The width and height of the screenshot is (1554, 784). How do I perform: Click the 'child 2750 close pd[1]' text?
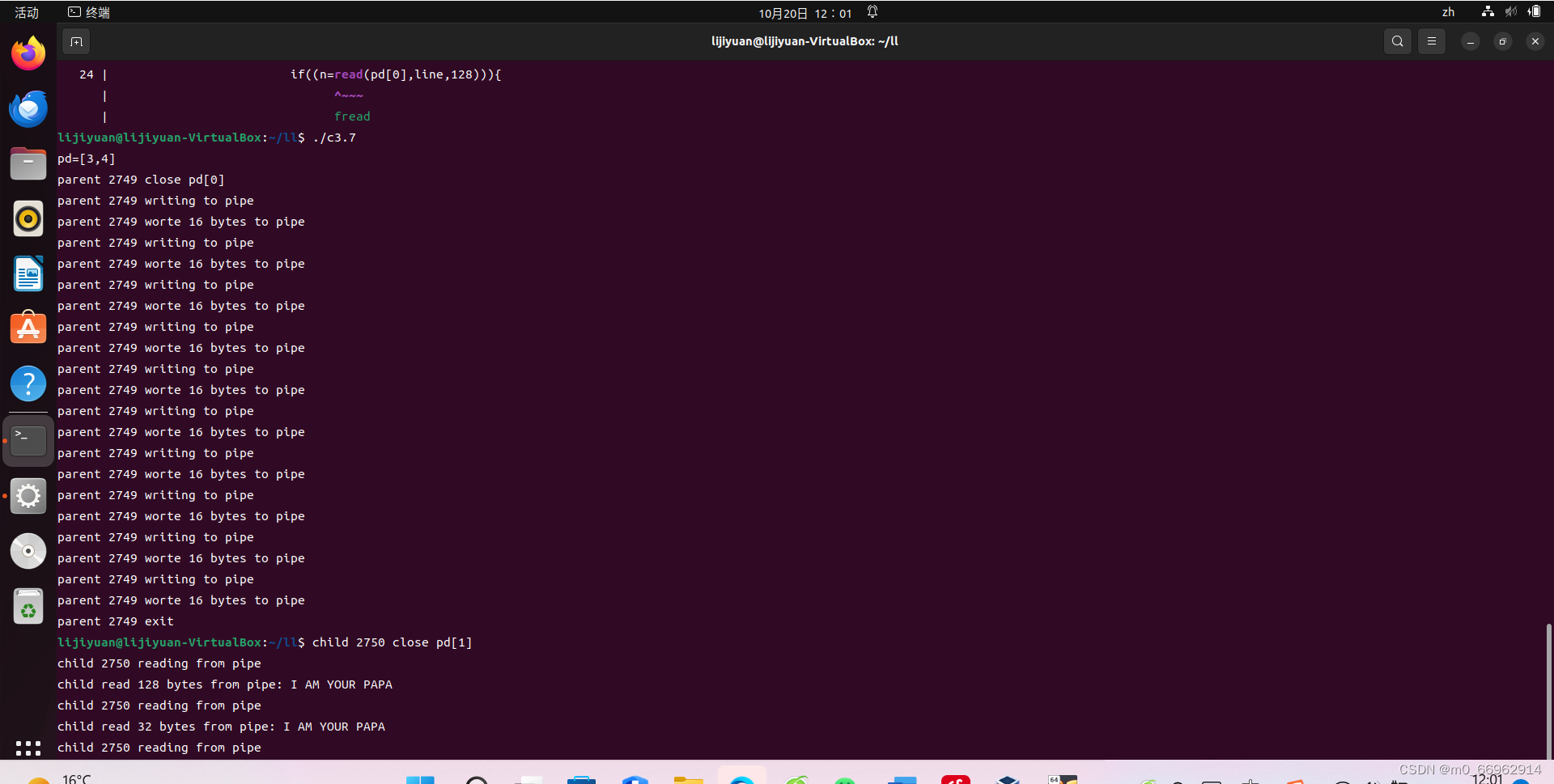click(393, 642)
